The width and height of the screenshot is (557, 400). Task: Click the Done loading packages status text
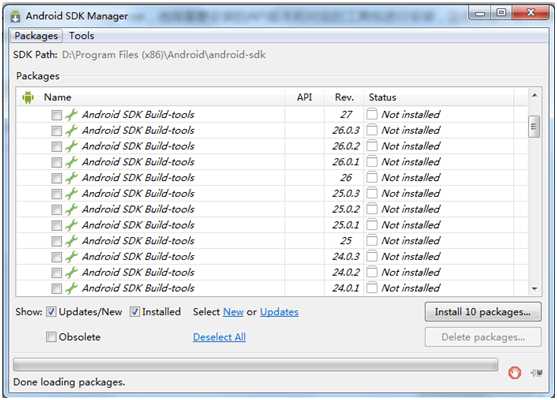69,382
